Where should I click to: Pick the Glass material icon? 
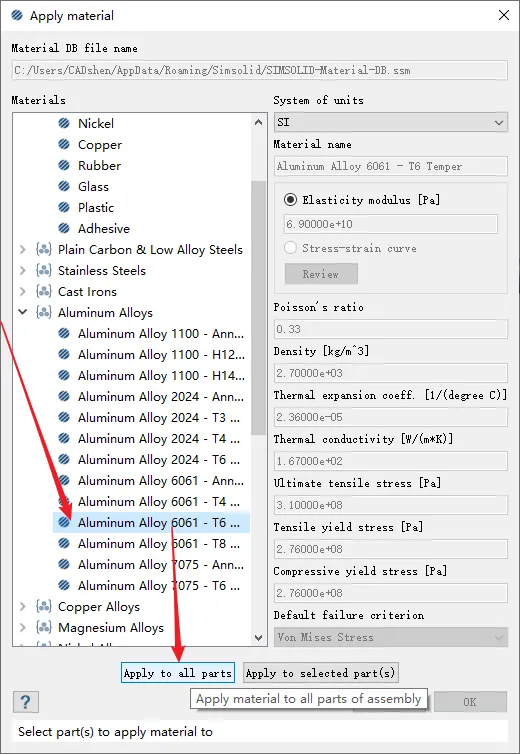[x=64, y=187]
